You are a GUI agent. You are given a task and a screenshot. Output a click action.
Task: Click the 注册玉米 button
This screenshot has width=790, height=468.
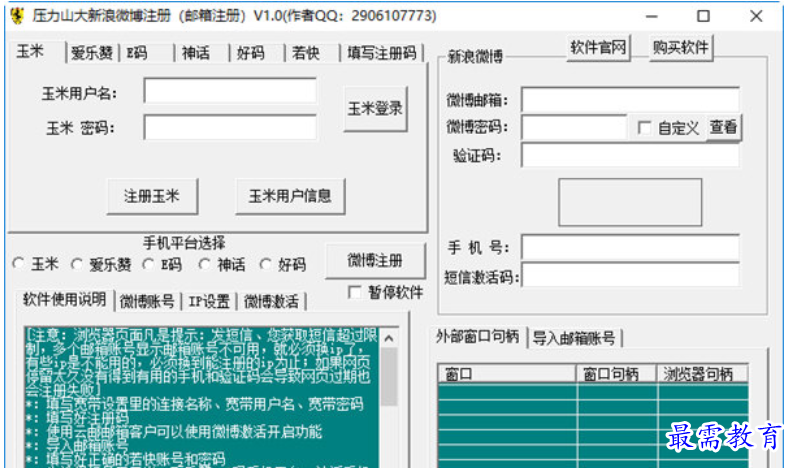[152, 196]
